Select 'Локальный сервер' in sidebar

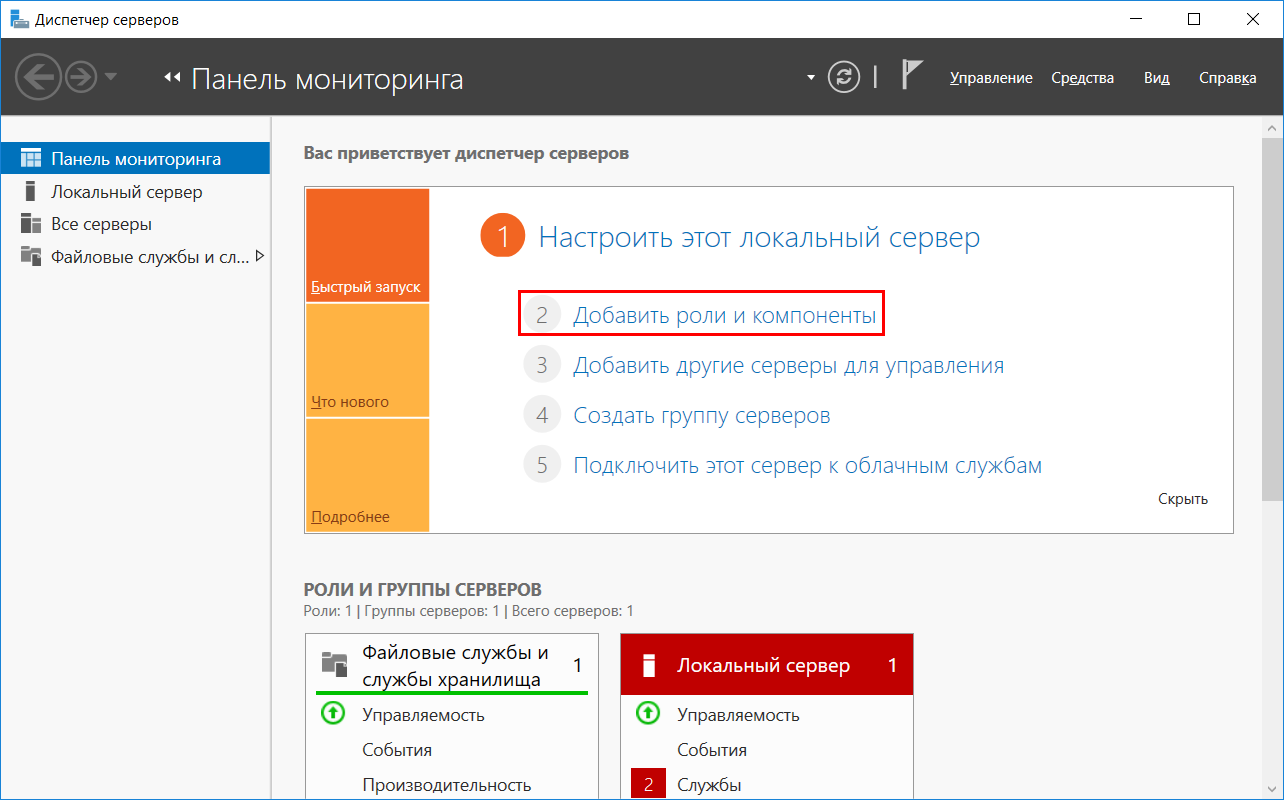click(126, 192)
